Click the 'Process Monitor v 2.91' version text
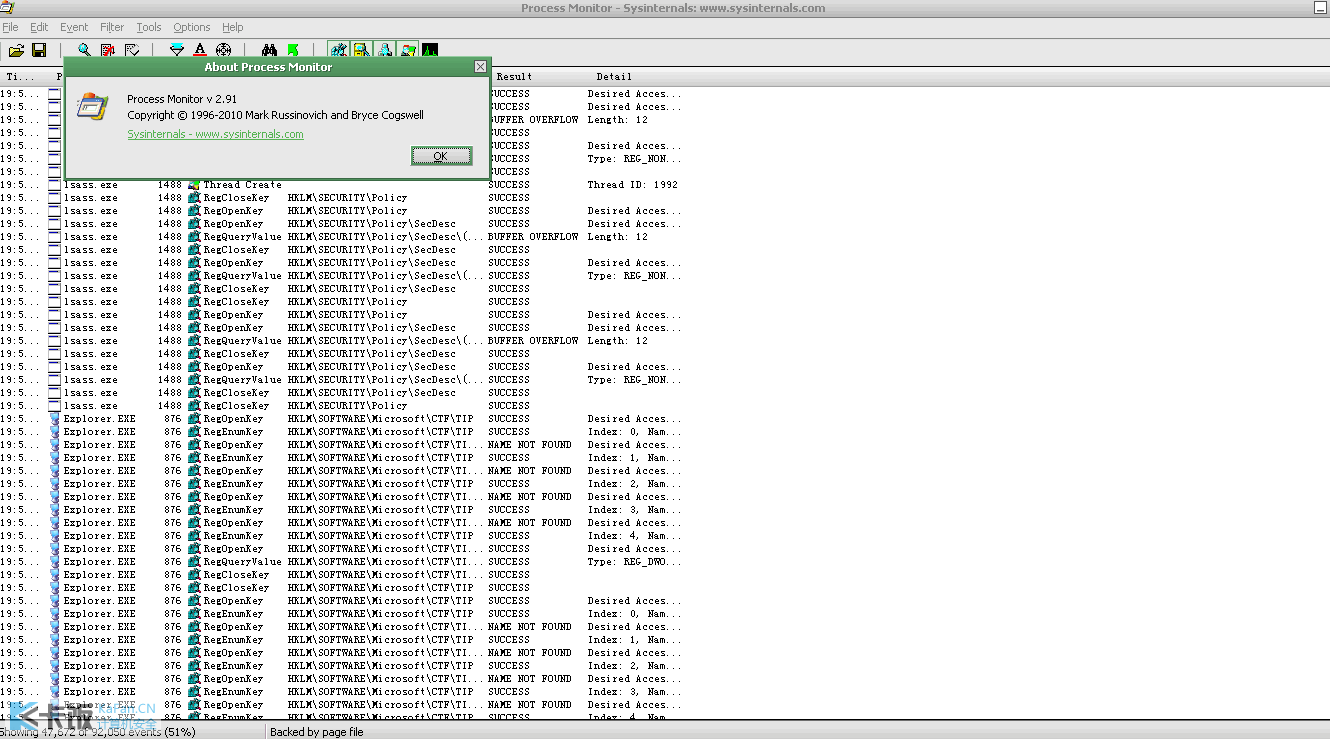The image size is (1330, 739). point(182,99)
